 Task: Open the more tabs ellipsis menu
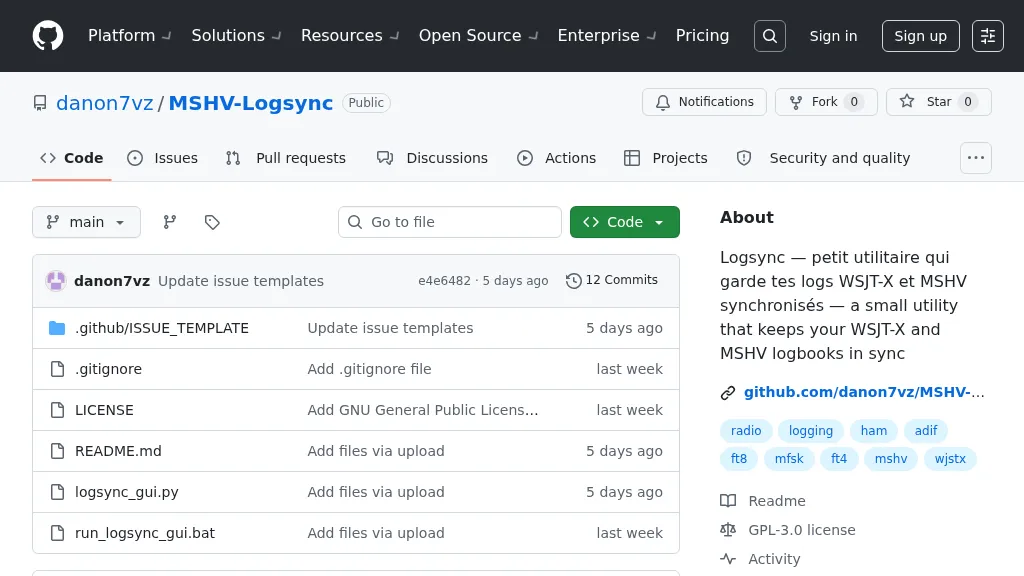pos(976,158)
